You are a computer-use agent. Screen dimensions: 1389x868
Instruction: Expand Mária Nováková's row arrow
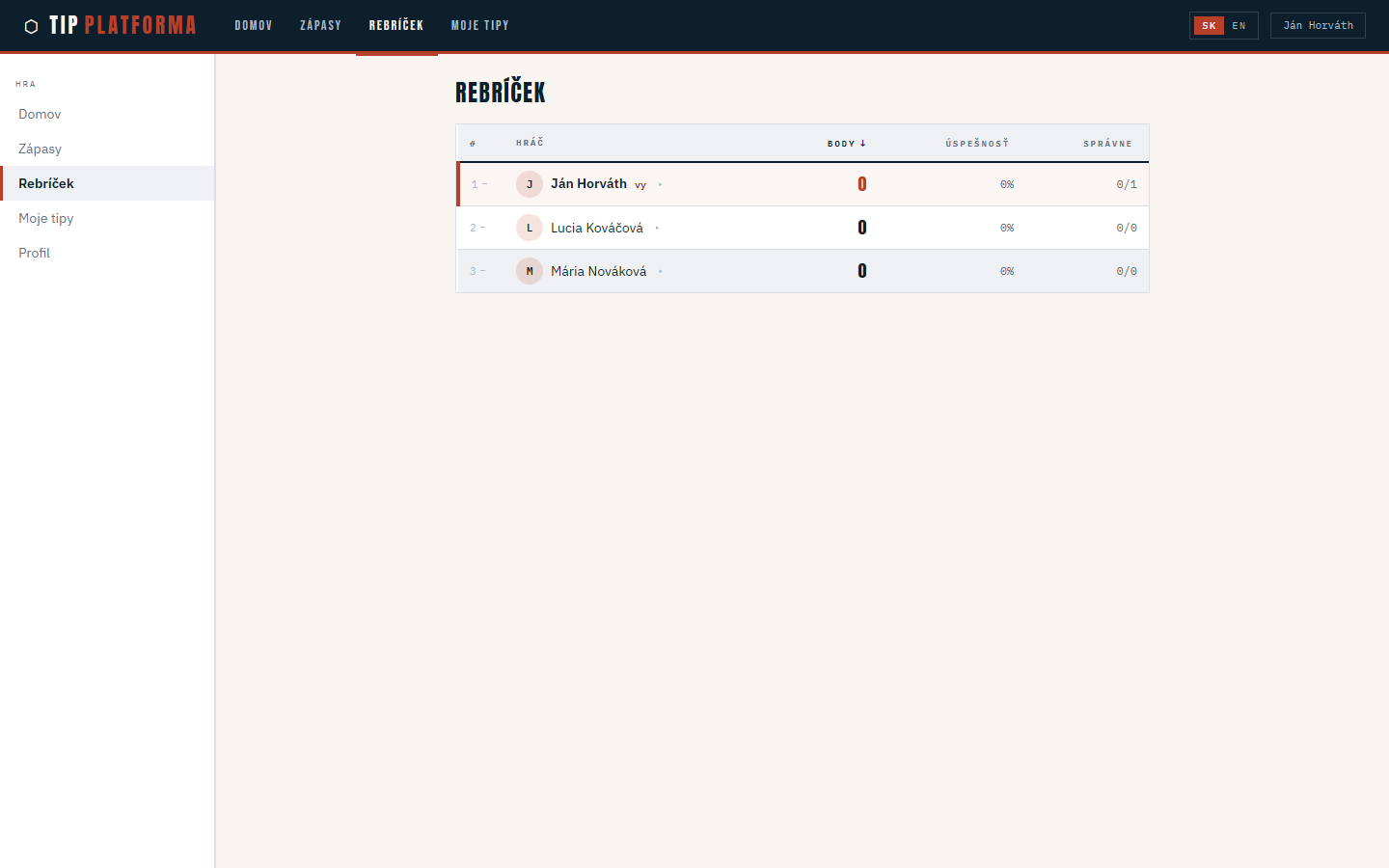point(661,271)
